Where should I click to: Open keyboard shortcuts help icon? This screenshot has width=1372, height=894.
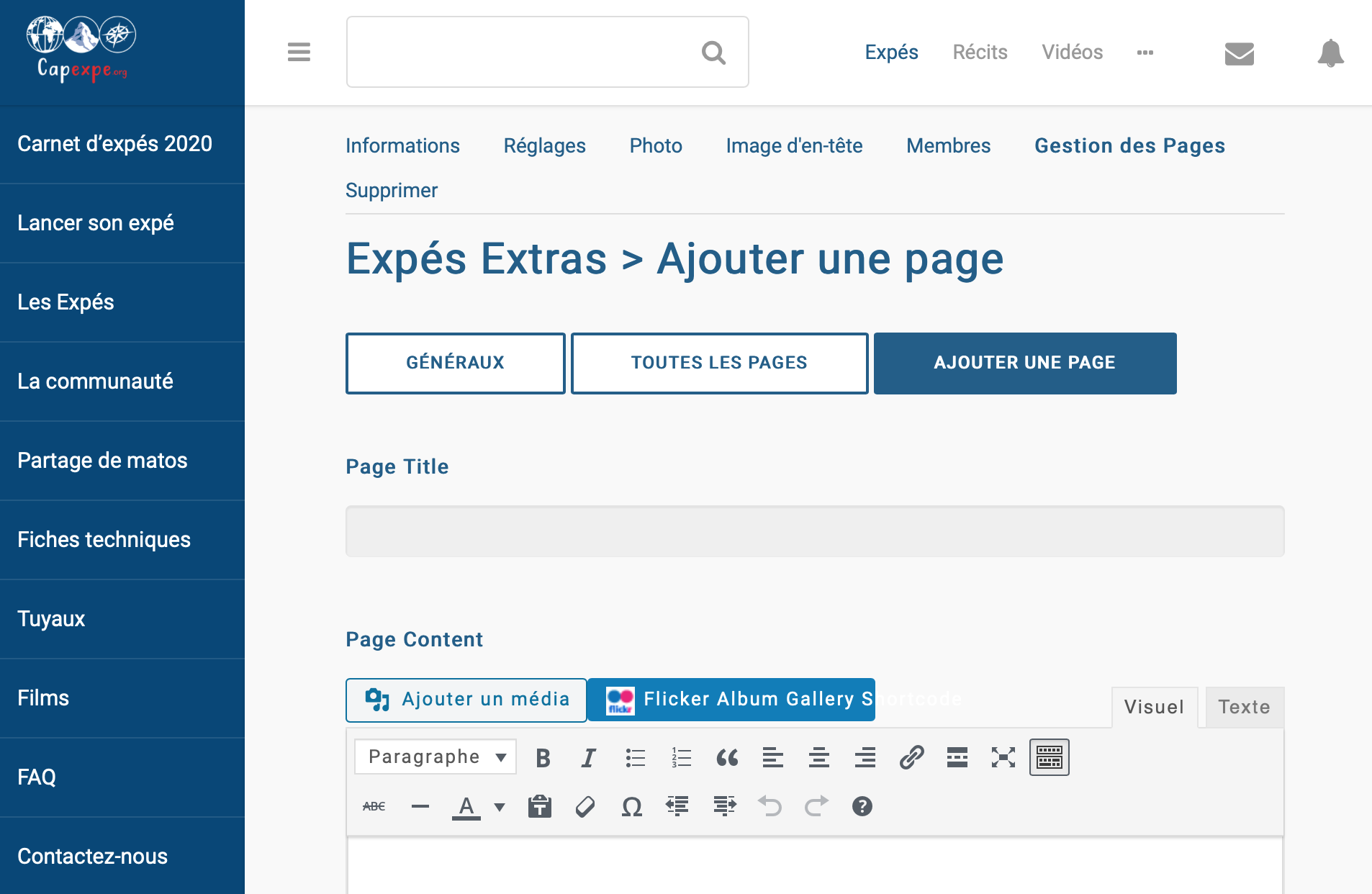click(x=862, y=806)
